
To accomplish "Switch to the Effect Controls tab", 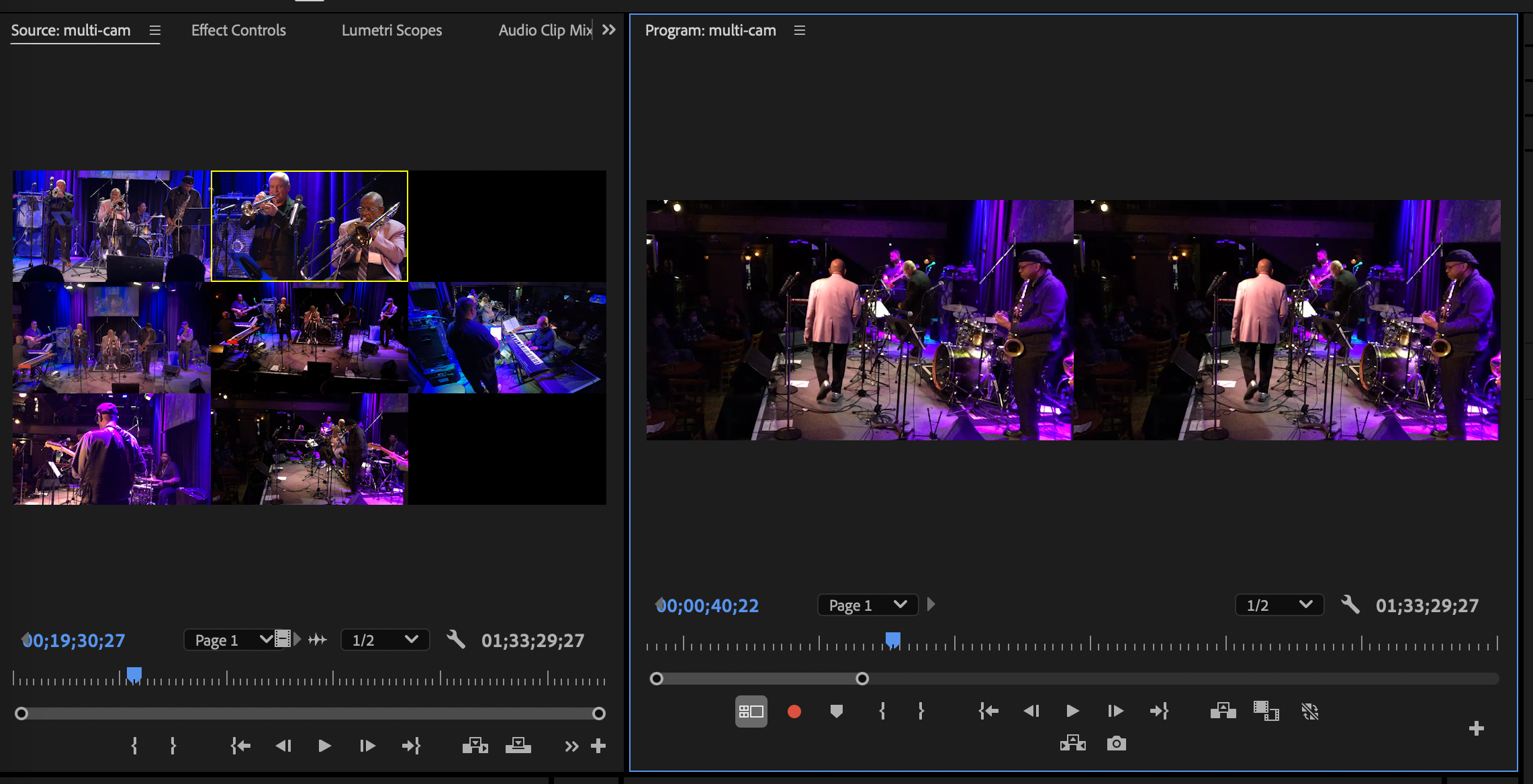I will (238, 30).
